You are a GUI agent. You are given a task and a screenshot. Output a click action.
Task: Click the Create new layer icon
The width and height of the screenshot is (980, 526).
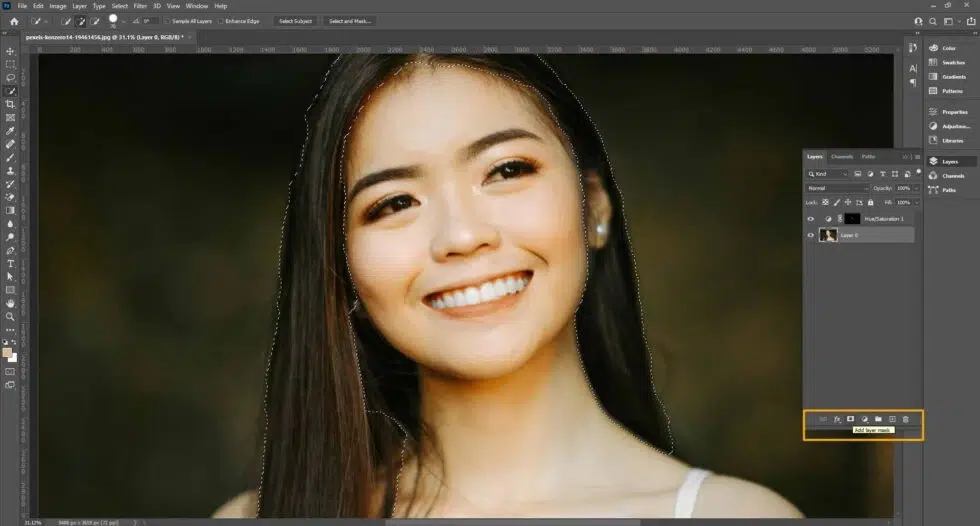click(892, 419)
